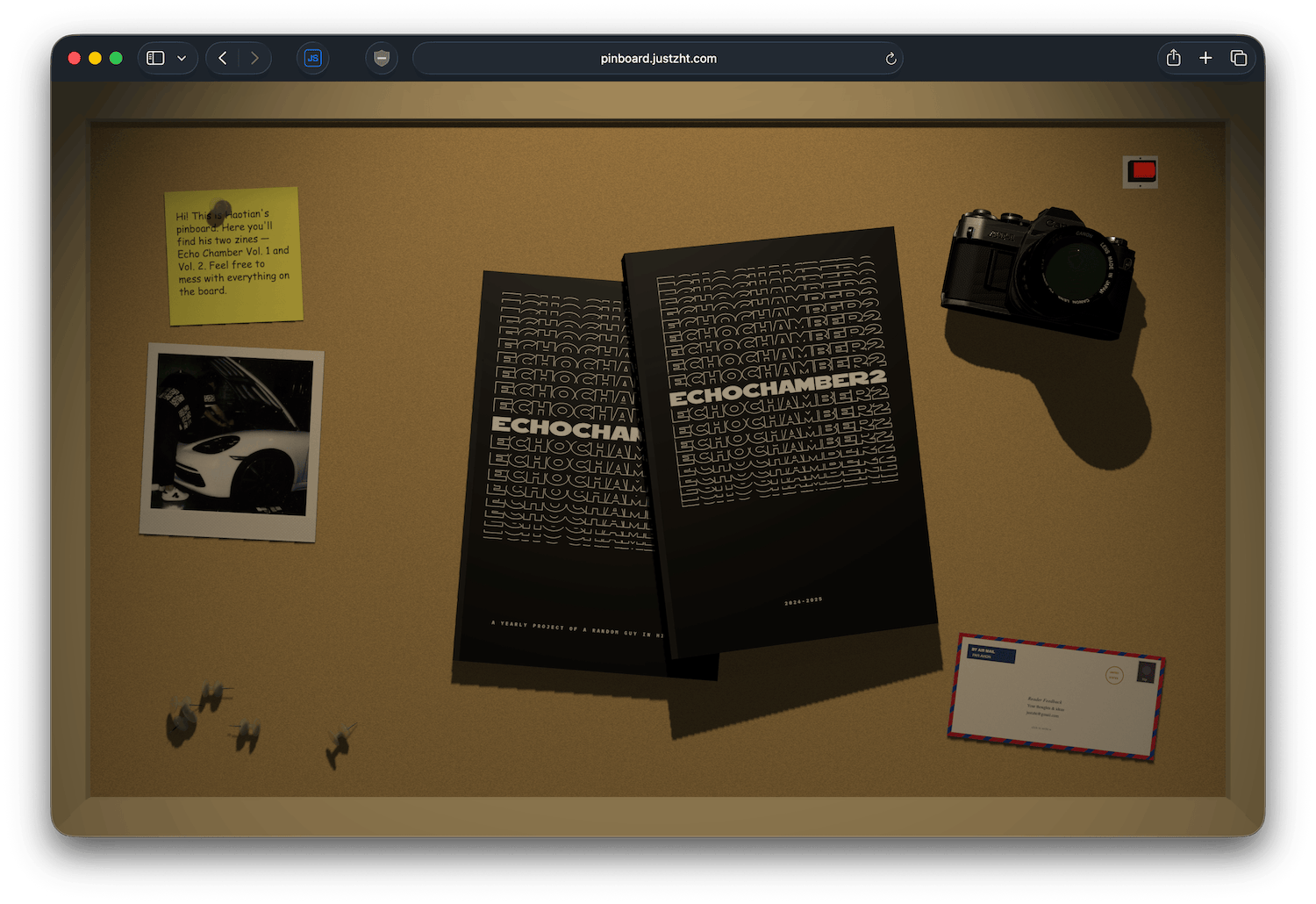Toggle the browser sidebar
The width and height of the screenshot is (1316, 904).
(x=154, y=58)
